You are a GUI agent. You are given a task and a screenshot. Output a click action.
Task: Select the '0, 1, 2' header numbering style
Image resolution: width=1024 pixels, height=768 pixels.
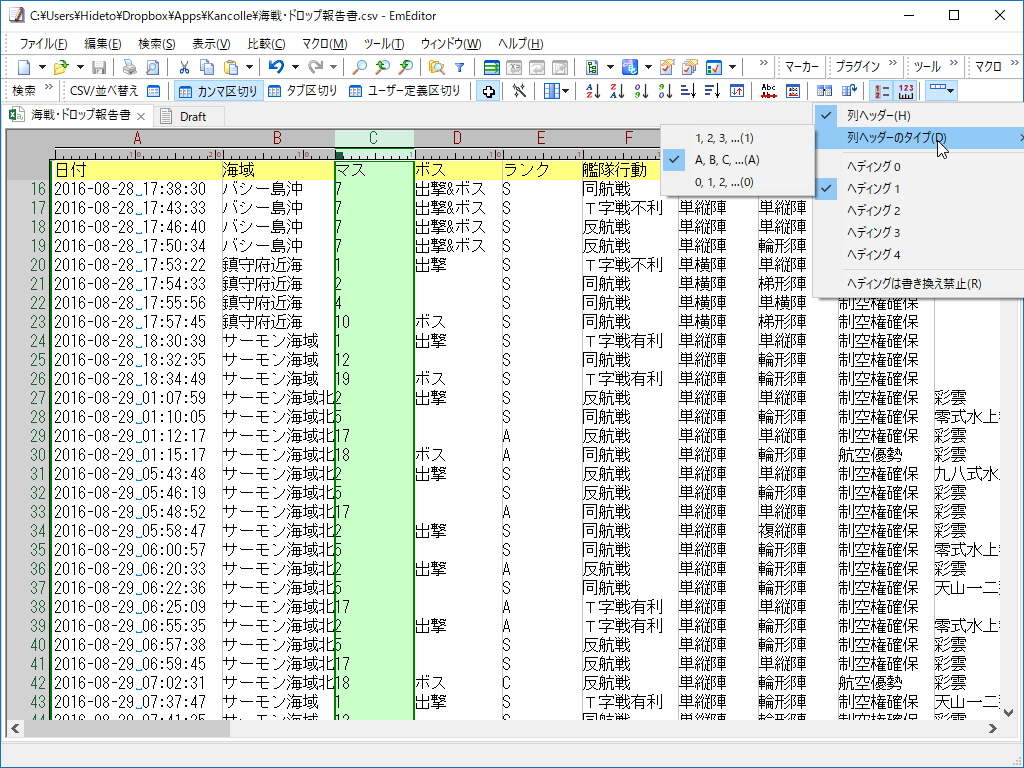click(724, 182)
